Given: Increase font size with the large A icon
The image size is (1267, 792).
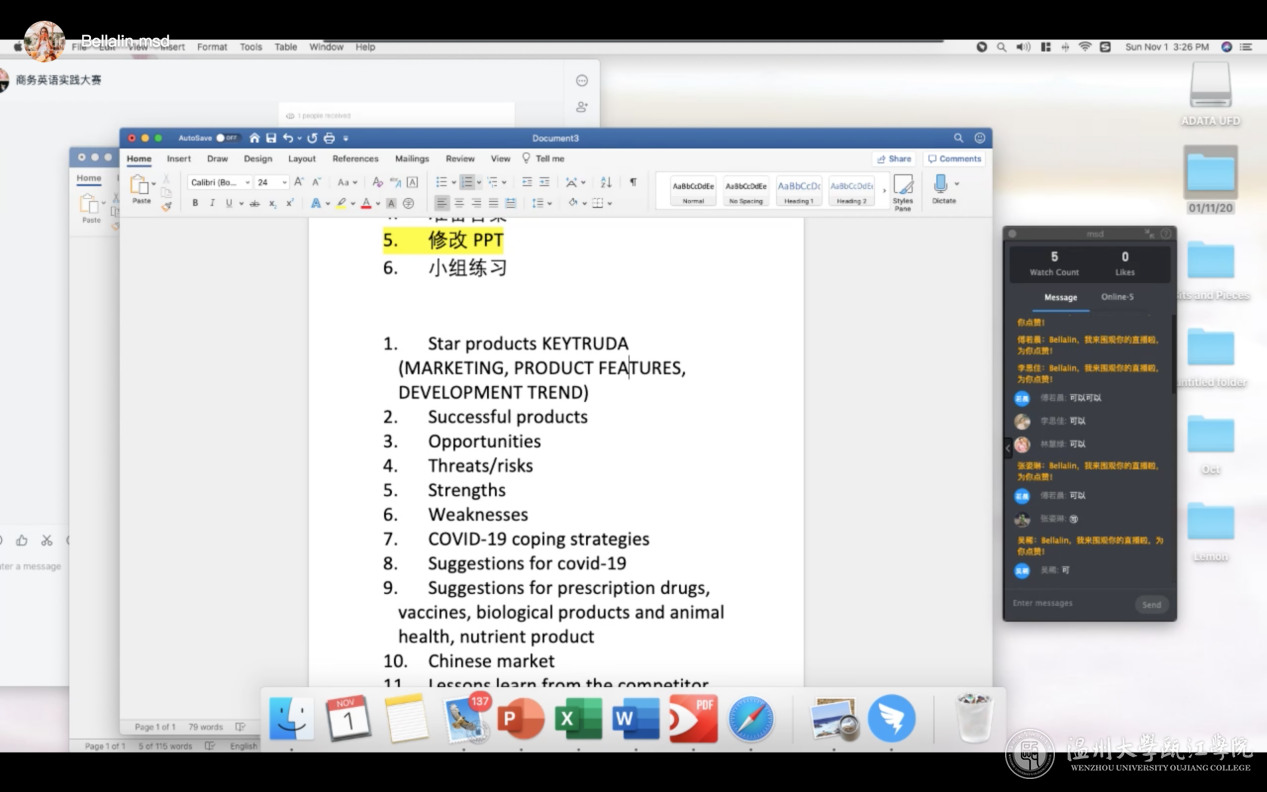Looking at the screenshot, I should point(299,182).
